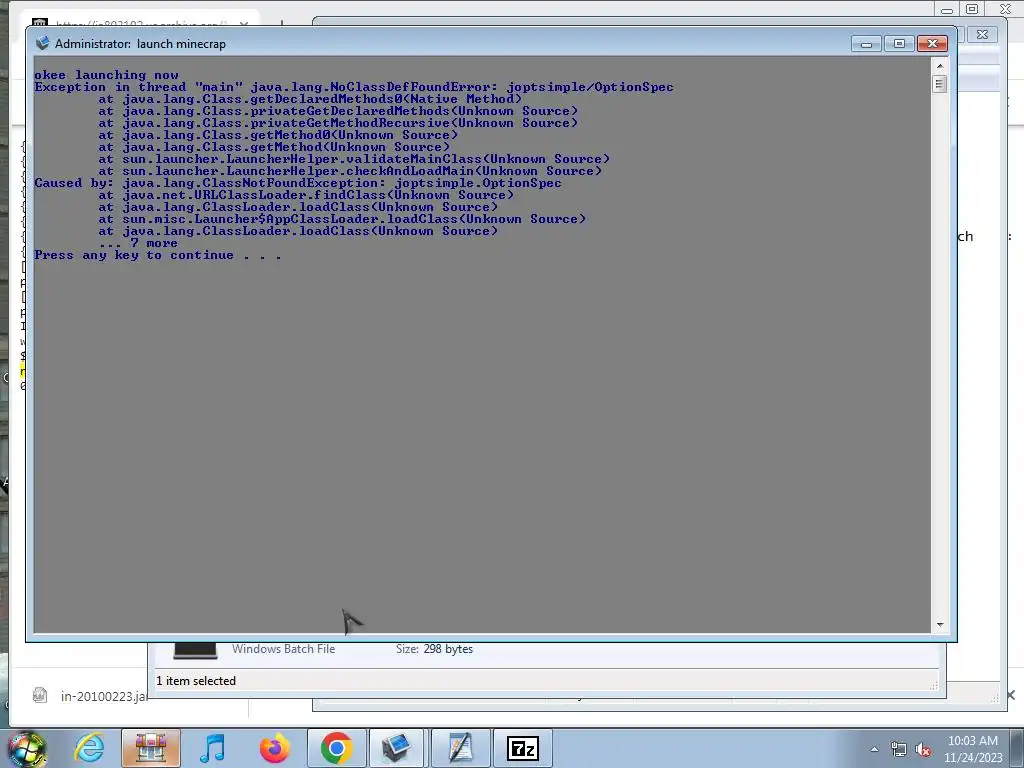Close the background Explorer window
The image size is (1024, 768).
tap(982, 35)
